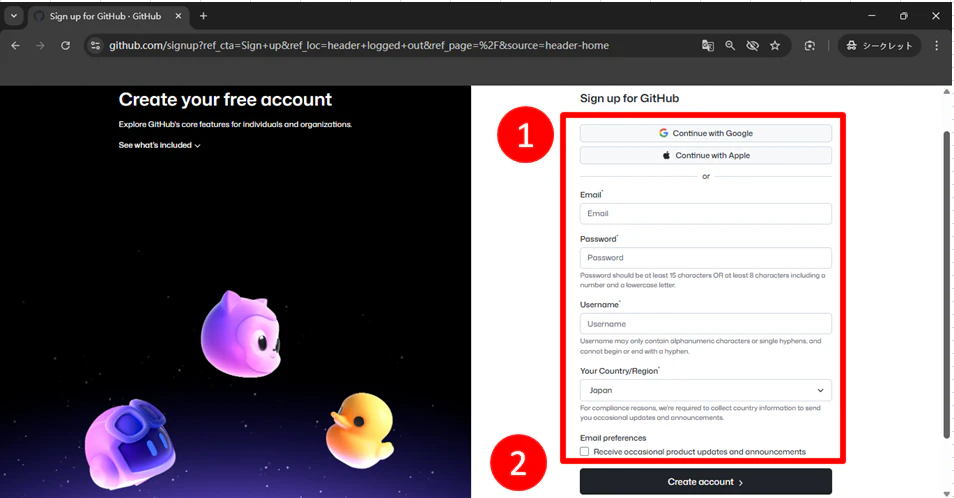Viewport: 954px width, 498px height.
Task: Click the Create your free account heading
Action: pos(225,100)
